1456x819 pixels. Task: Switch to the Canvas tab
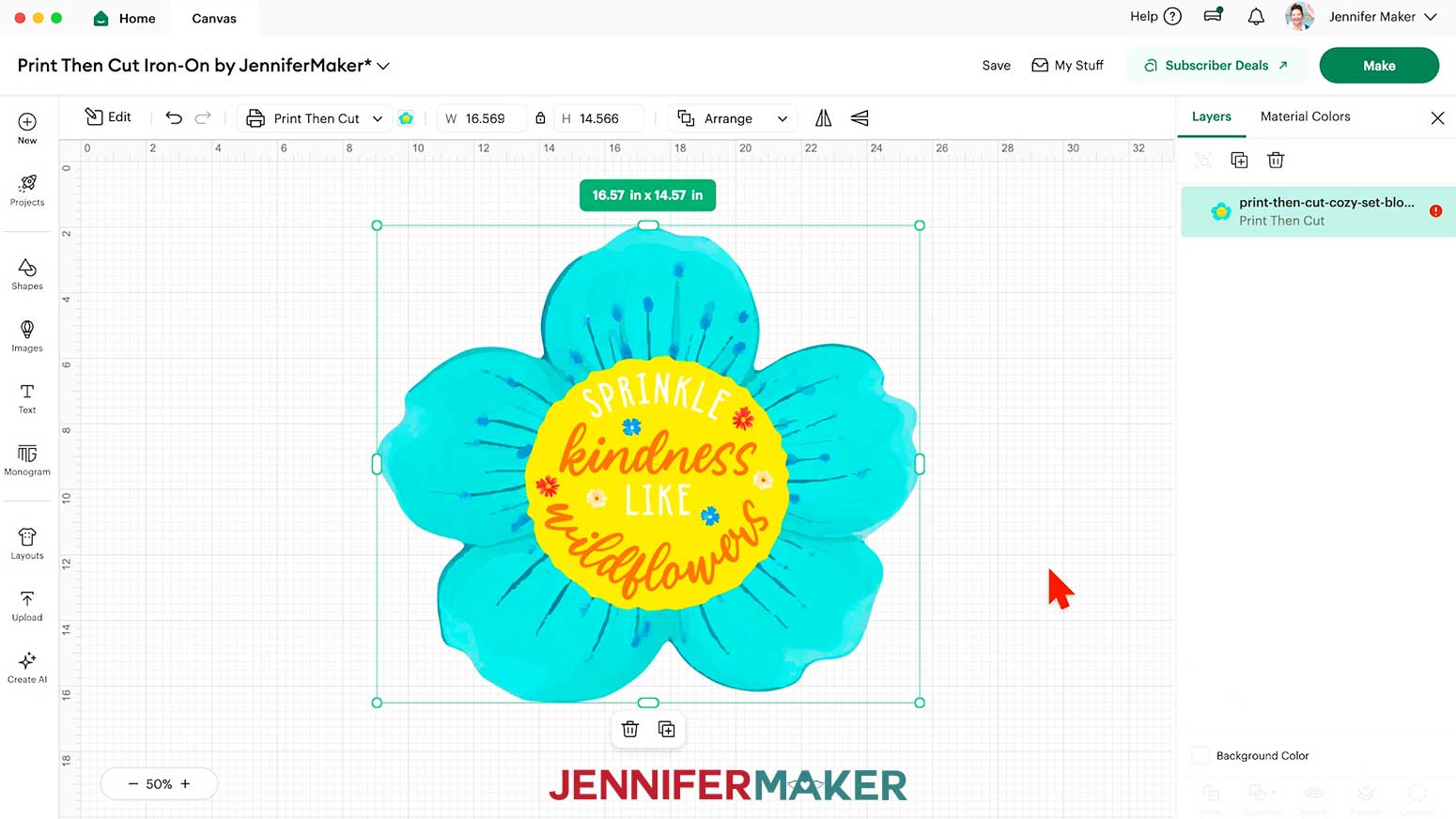click(214, 18)
